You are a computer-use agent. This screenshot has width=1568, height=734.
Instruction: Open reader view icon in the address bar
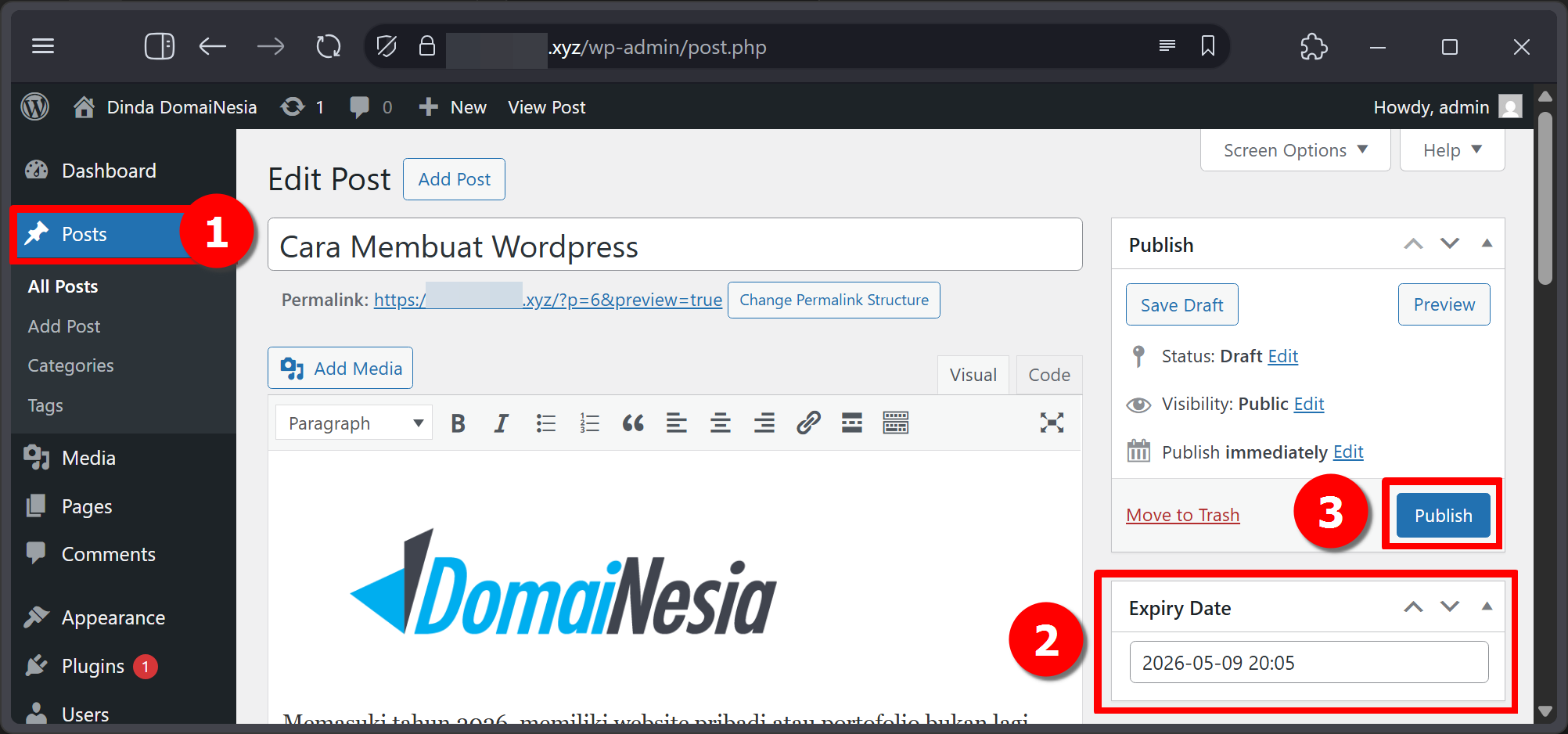(x=1167, y=45)
